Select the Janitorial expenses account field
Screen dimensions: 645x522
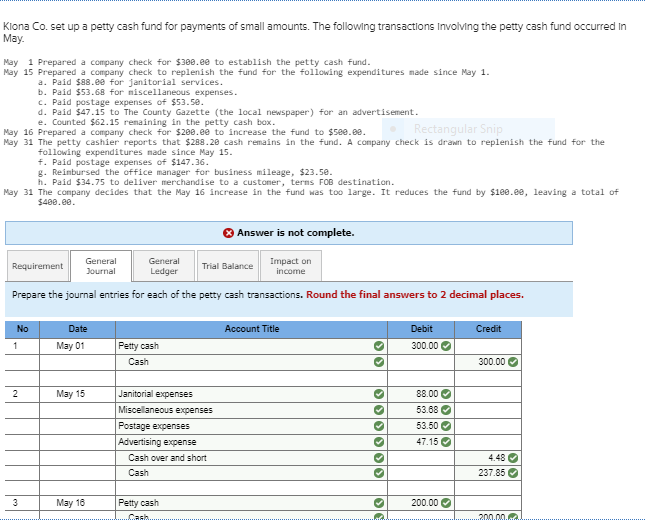tap(251, 394)
